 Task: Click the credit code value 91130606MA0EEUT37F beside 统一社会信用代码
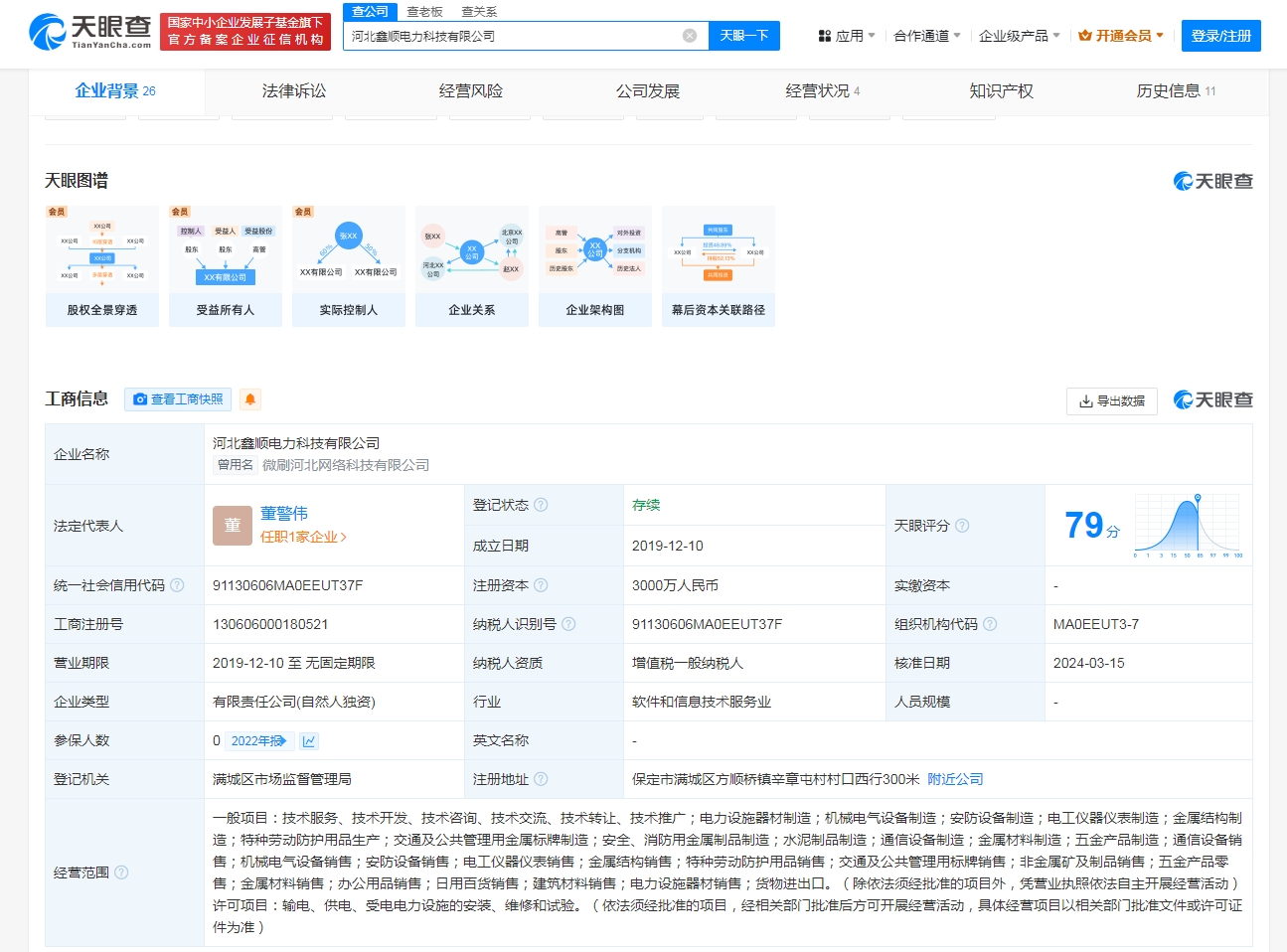coord(288,585)
